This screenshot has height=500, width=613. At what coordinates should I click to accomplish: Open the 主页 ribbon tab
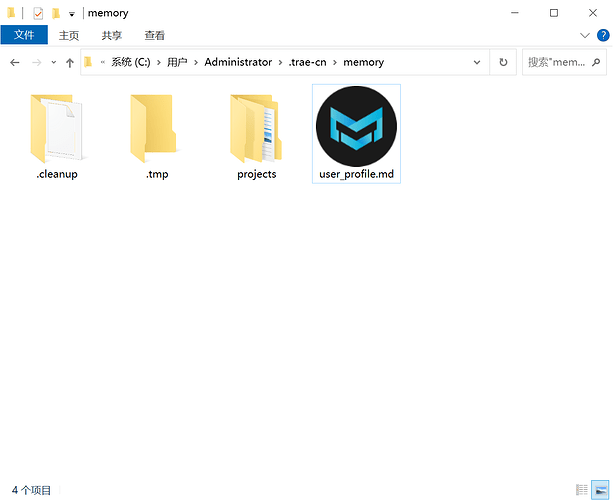click(x=69, y=36)
